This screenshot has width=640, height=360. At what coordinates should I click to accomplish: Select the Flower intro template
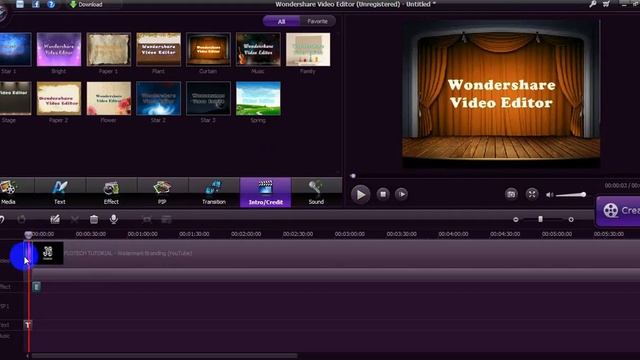point(109,98)
